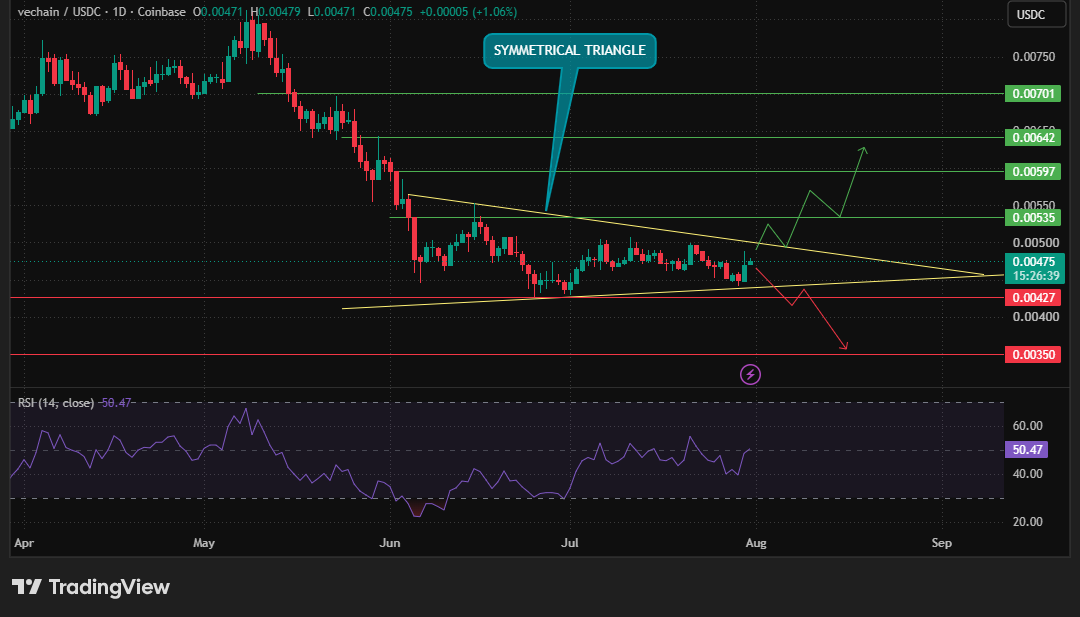This screenshot has height=617, width=1080.
Task: Select the 0.00597 resistance price tag
Action: pyautogui.click(x=1032, y=171)
